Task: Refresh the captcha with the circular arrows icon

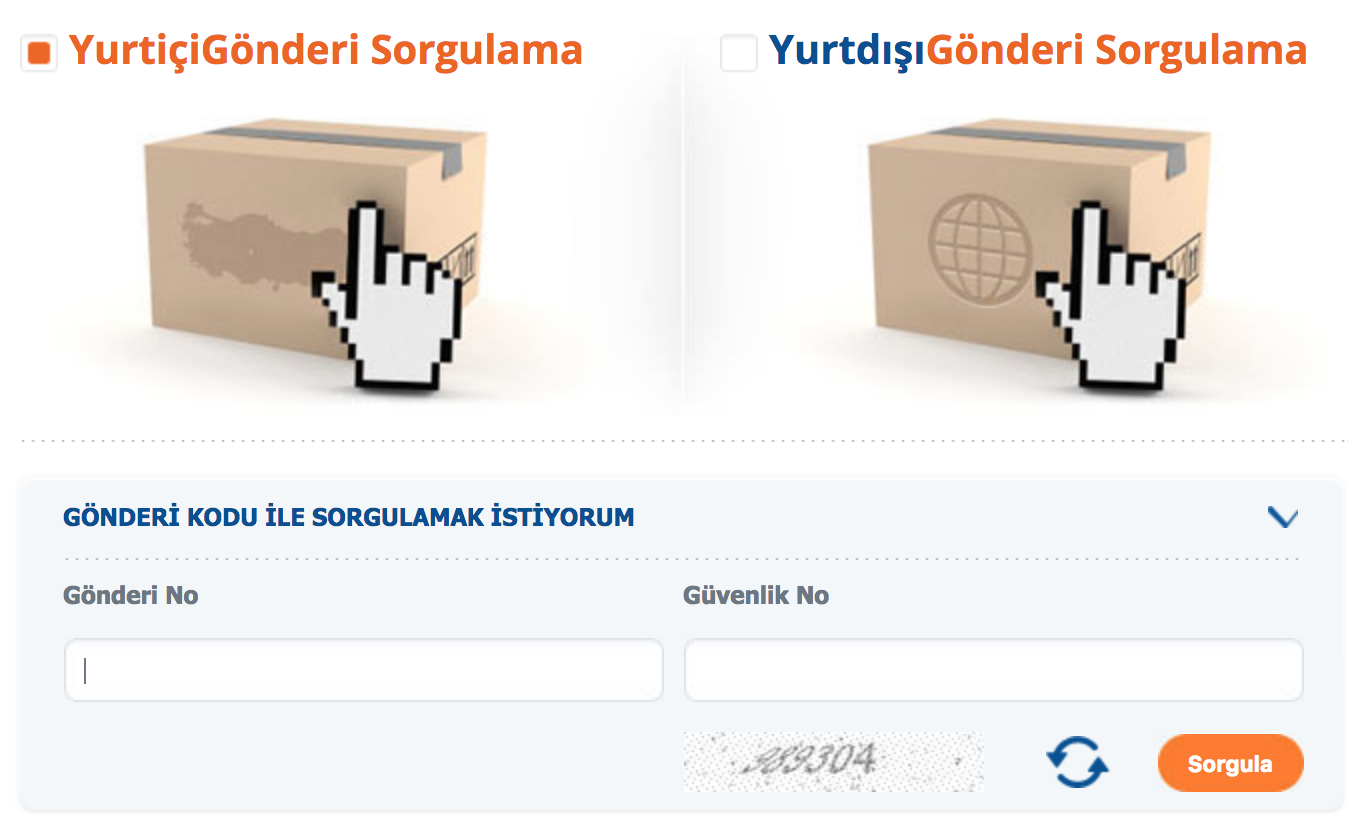Action: 1077,762
